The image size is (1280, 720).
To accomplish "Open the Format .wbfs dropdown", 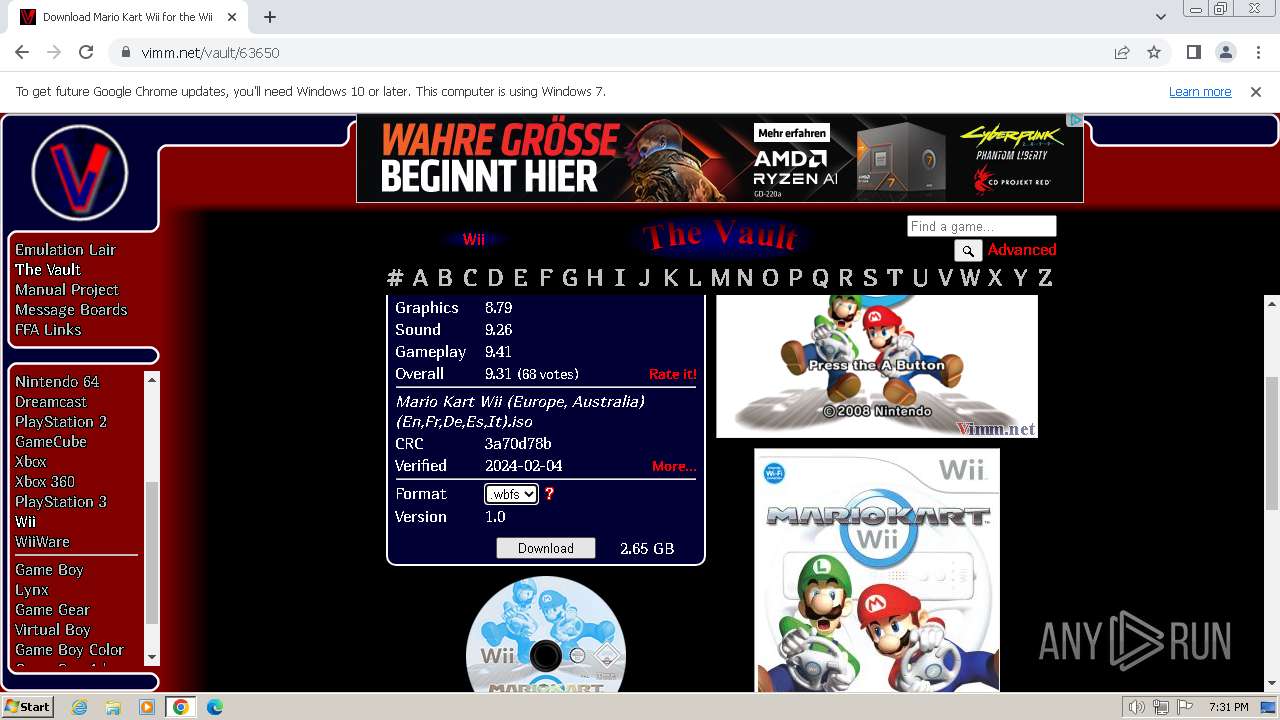I will 511,494.
